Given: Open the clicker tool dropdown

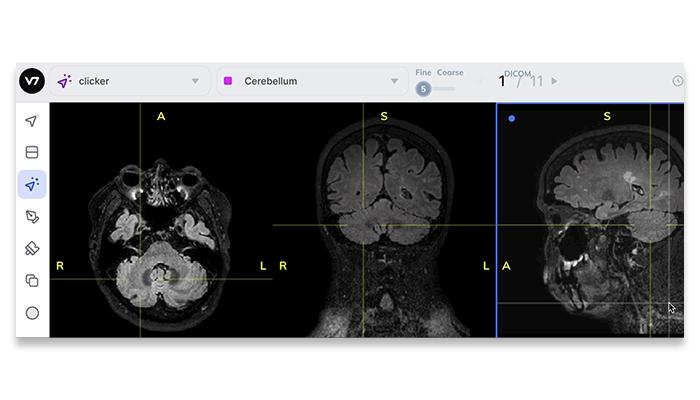Looking at the screenshot, I should point(130,81).
